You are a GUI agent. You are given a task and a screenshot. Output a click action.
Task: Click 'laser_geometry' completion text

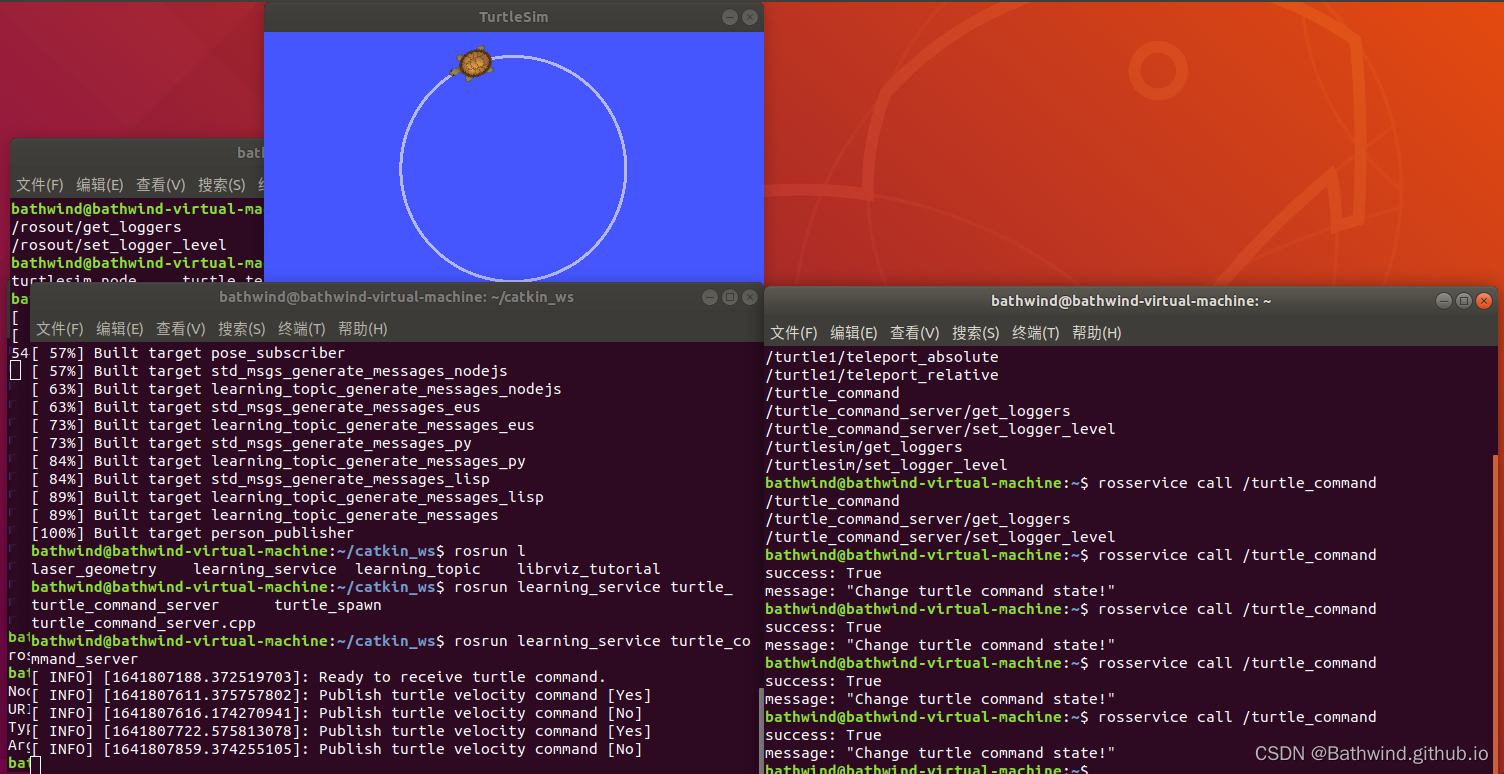point(94,569)
